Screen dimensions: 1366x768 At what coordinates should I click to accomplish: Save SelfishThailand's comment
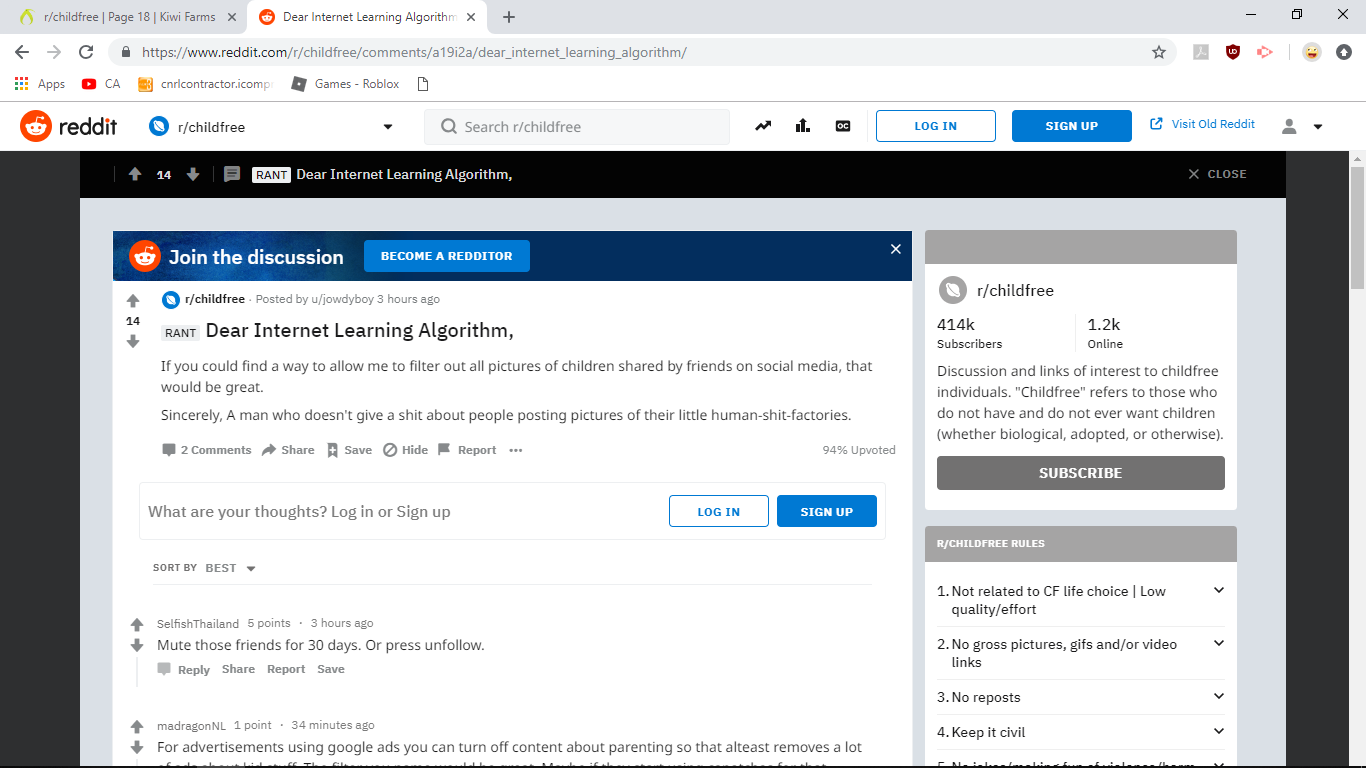pyautogui.click(x=331, y=669)
